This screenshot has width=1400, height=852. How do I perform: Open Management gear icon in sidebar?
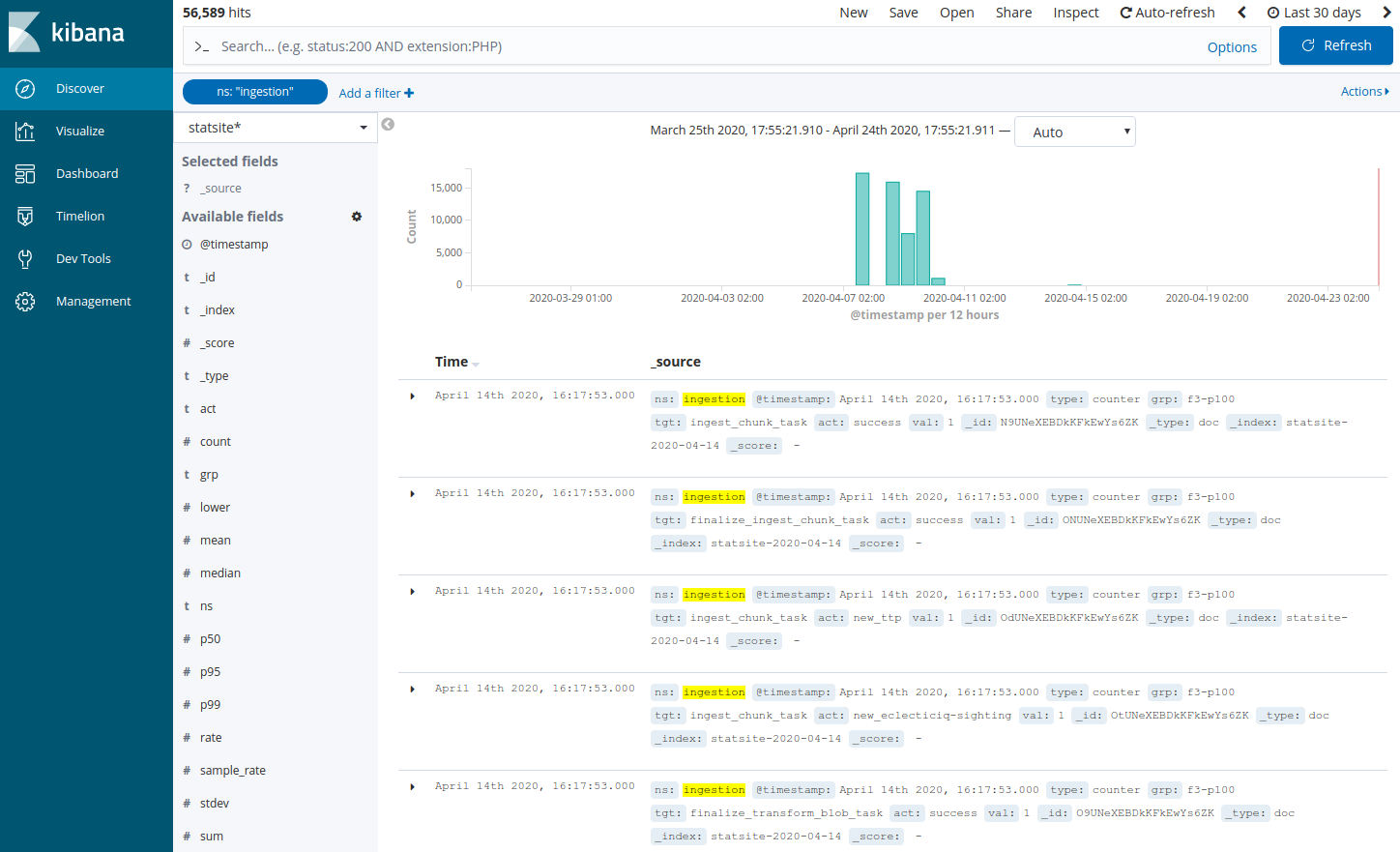click(26, 302)
